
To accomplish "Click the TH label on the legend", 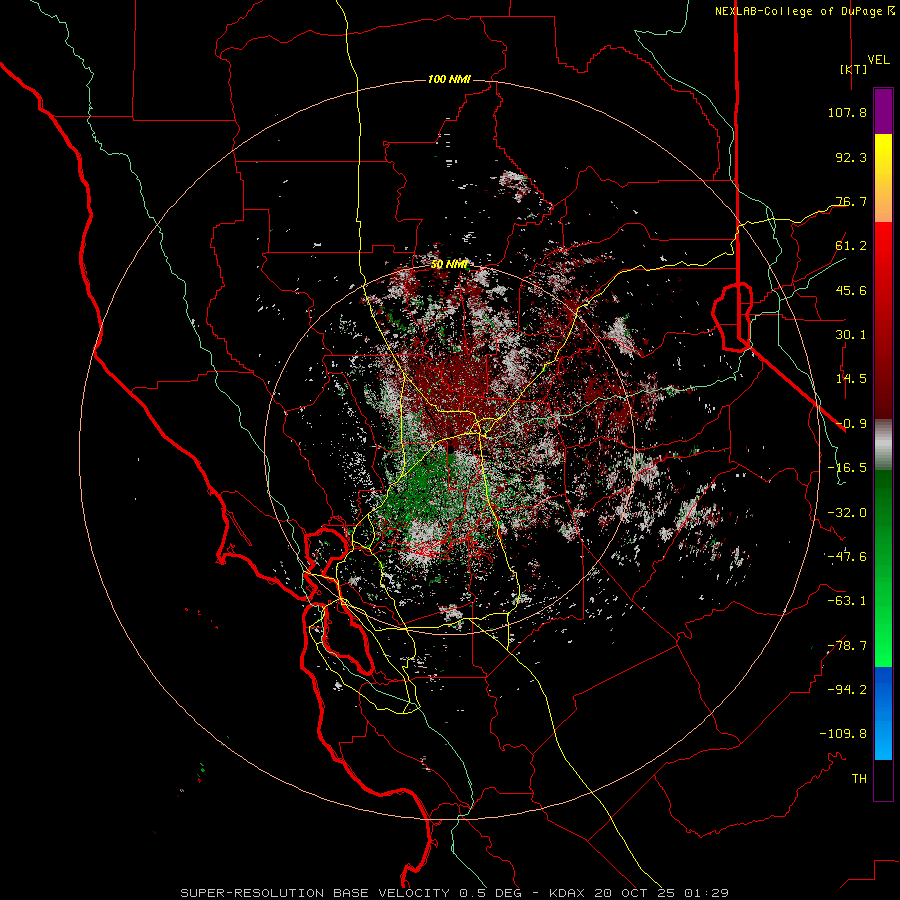I will [x=859, y=779].
